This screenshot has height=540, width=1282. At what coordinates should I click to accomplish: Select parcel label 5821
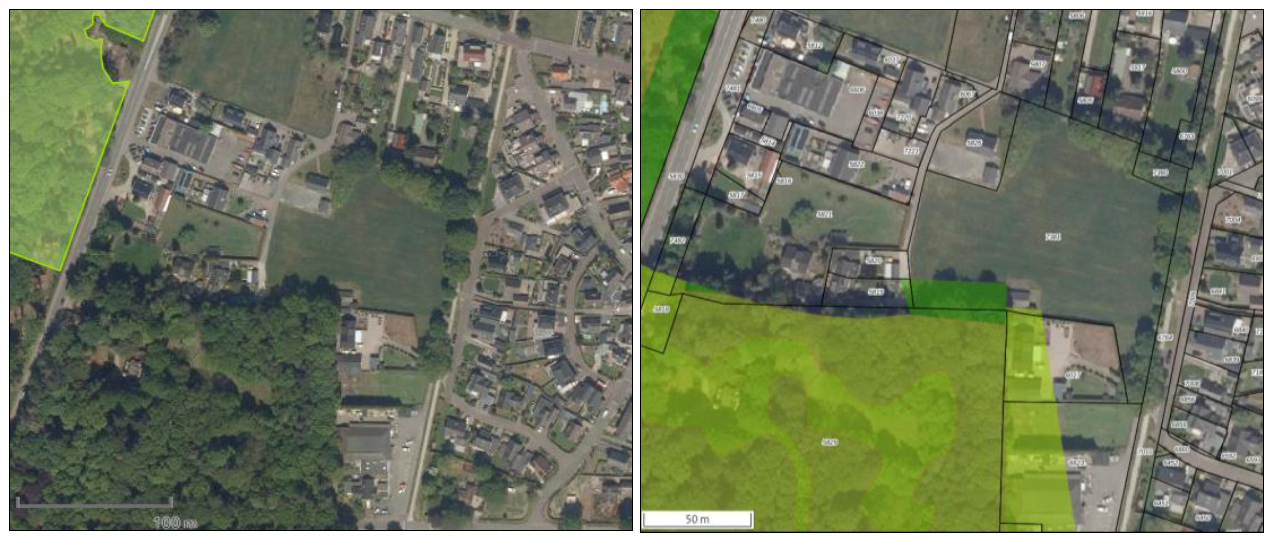(824, 214)
